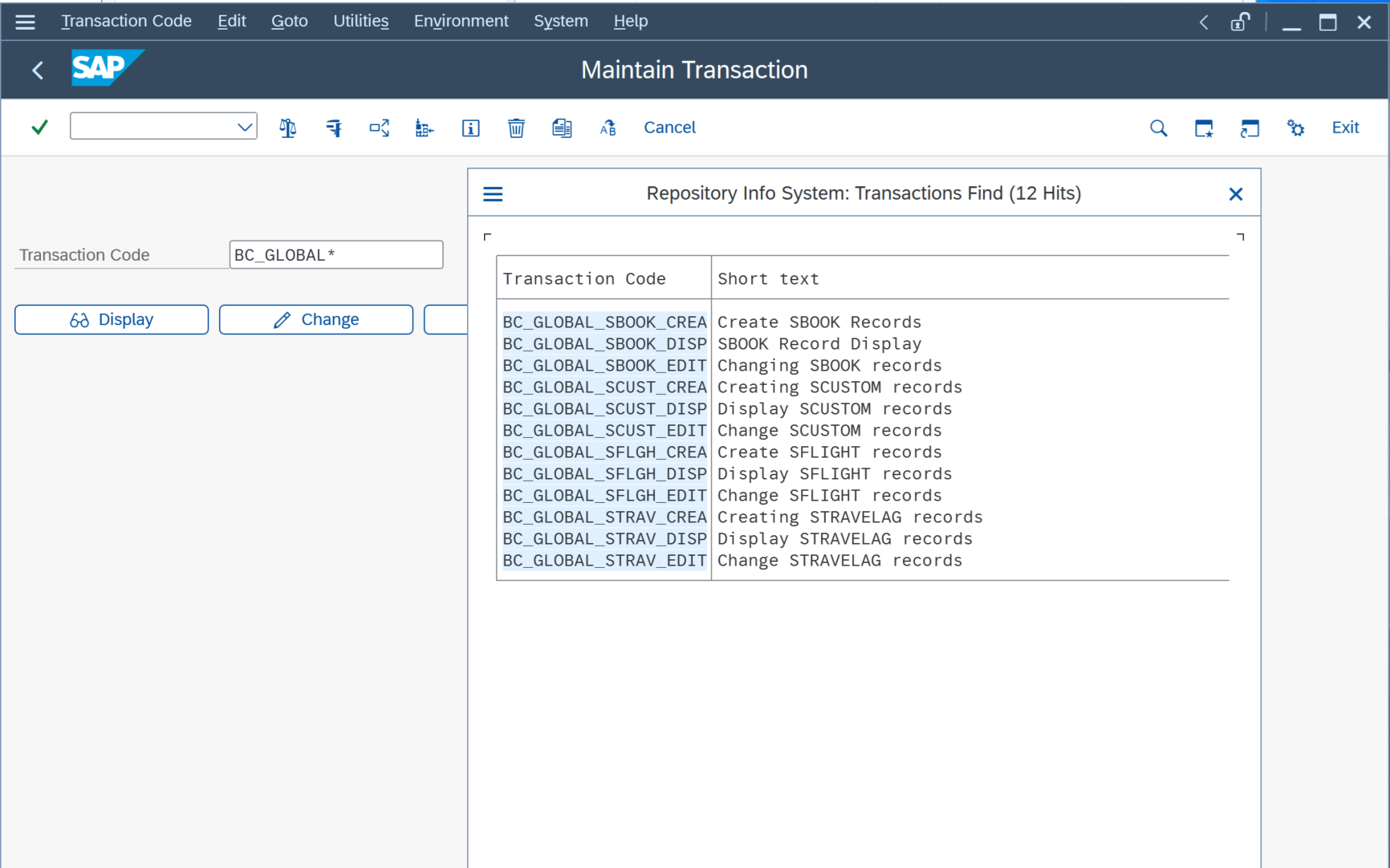Select transaction BC_GLOBAL_SBOOK_EDIT
1390x868 pixels.
click(604, 365)
